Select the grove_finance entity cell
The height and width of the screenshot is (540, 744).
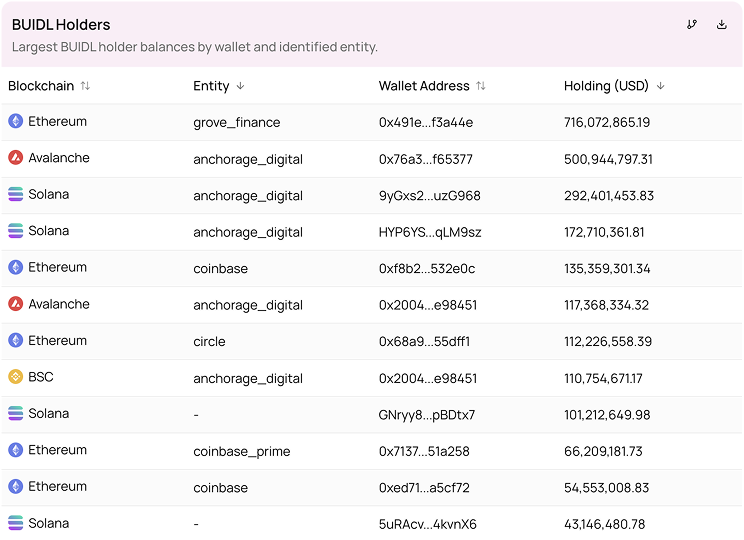tap(237, 122)
